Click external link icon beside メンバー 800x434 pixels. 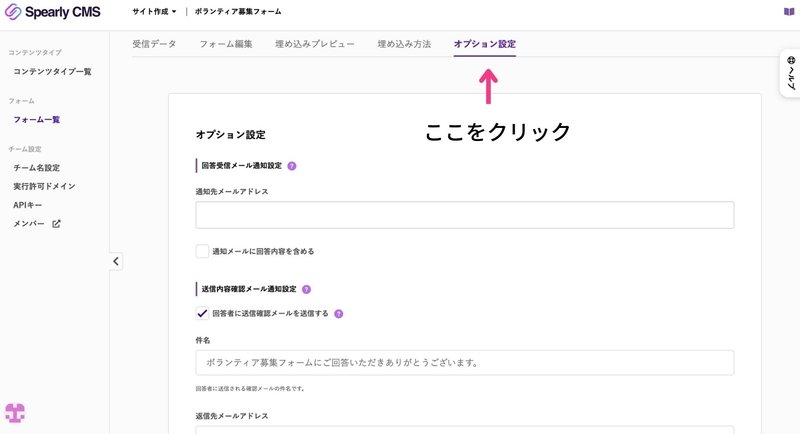click(x=56, y=223)
